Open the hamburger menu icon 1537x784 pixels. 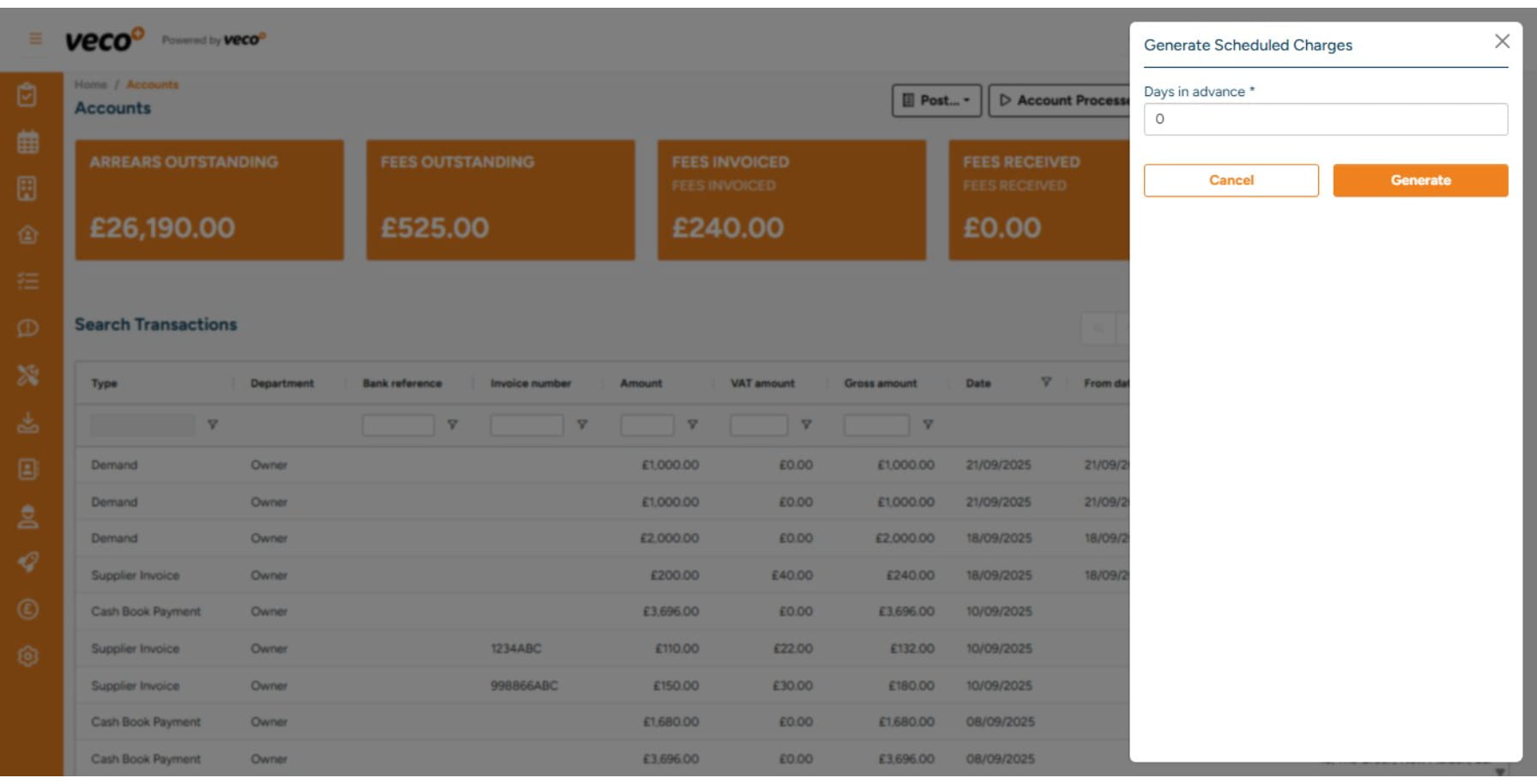click(x=35, y=39)
